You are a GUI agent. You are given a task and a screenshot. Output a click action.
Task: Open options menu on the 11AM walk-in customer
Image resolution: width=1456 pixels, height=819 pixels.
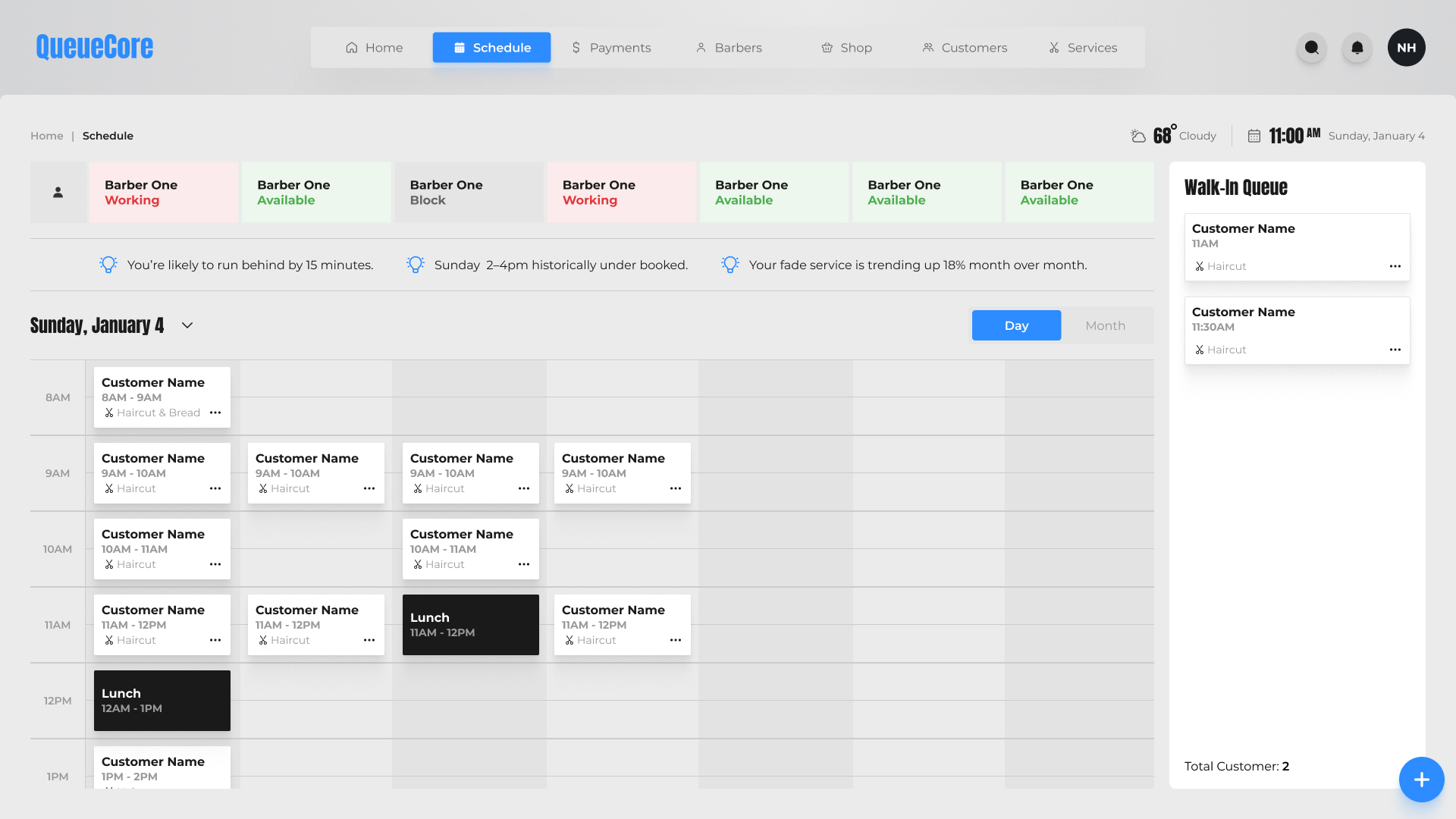1396,266
